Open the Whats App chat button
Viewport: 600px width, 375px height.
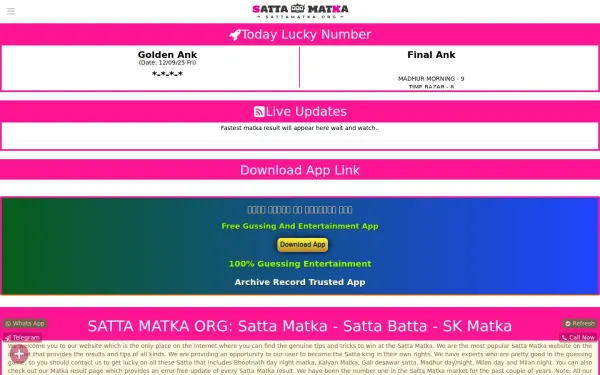[25, 324]
